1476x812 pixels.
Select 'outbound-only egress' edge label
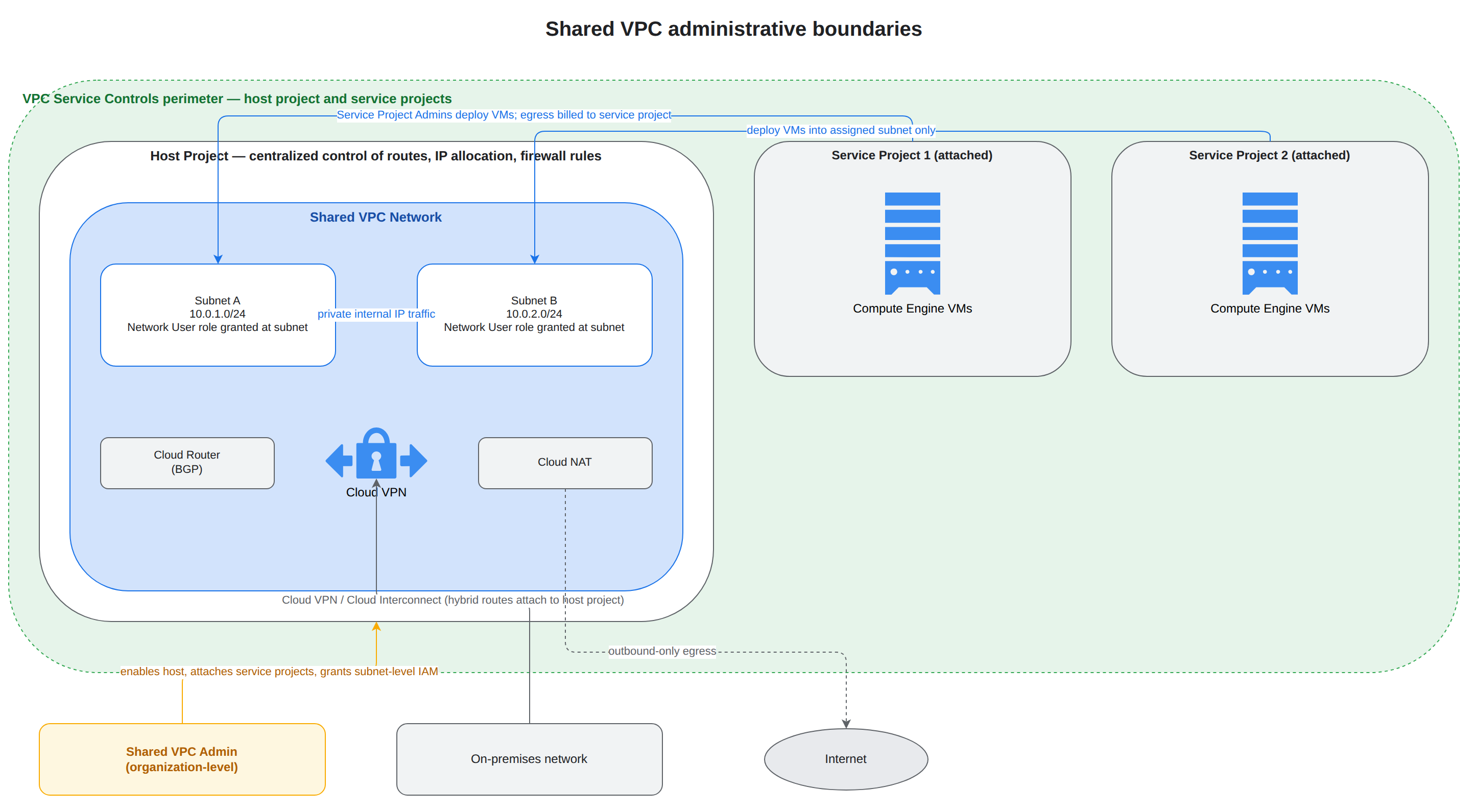[x=662, y=651]
